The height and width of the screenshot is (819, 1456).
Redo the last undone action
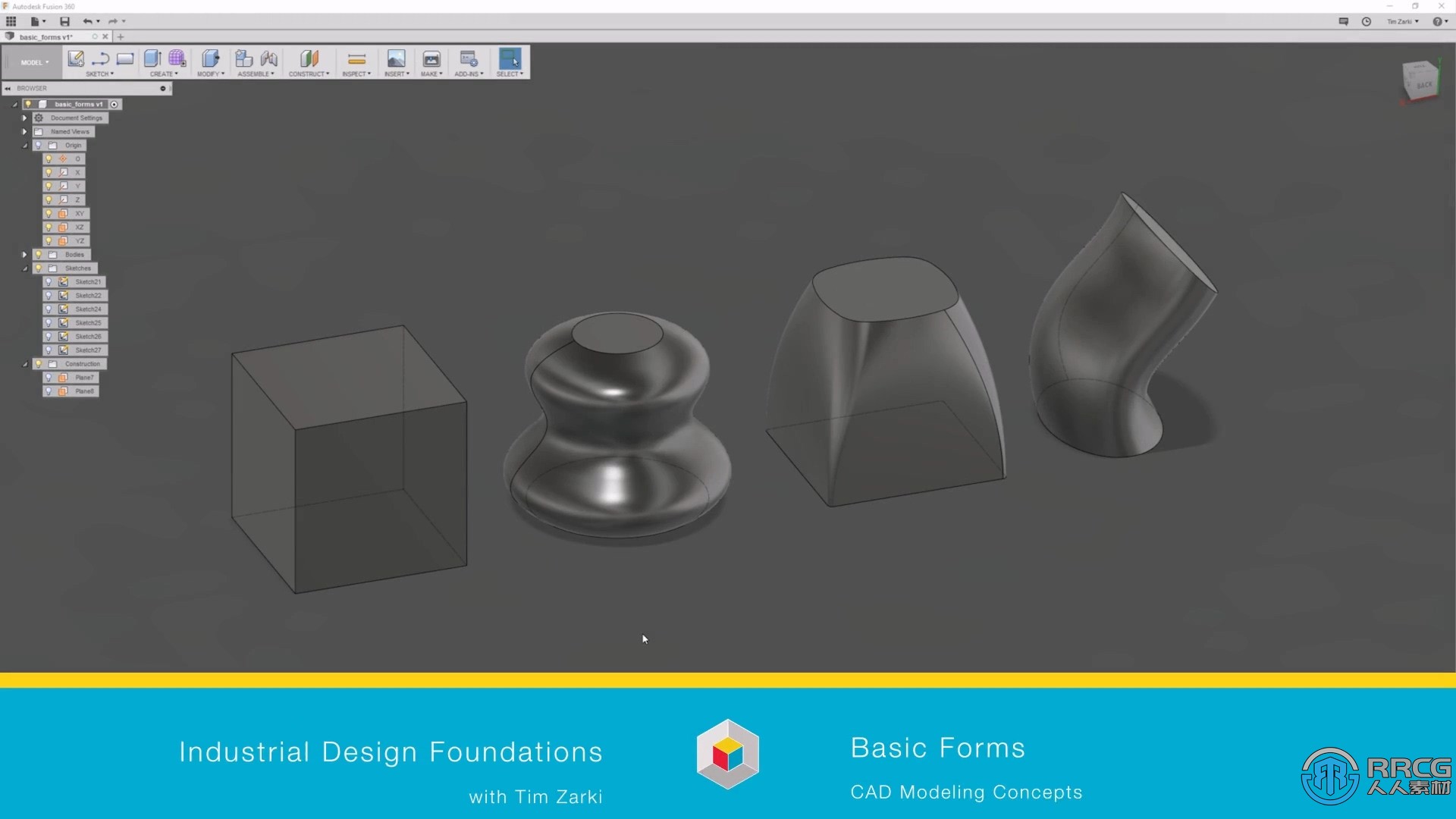[x=112, y=21]
